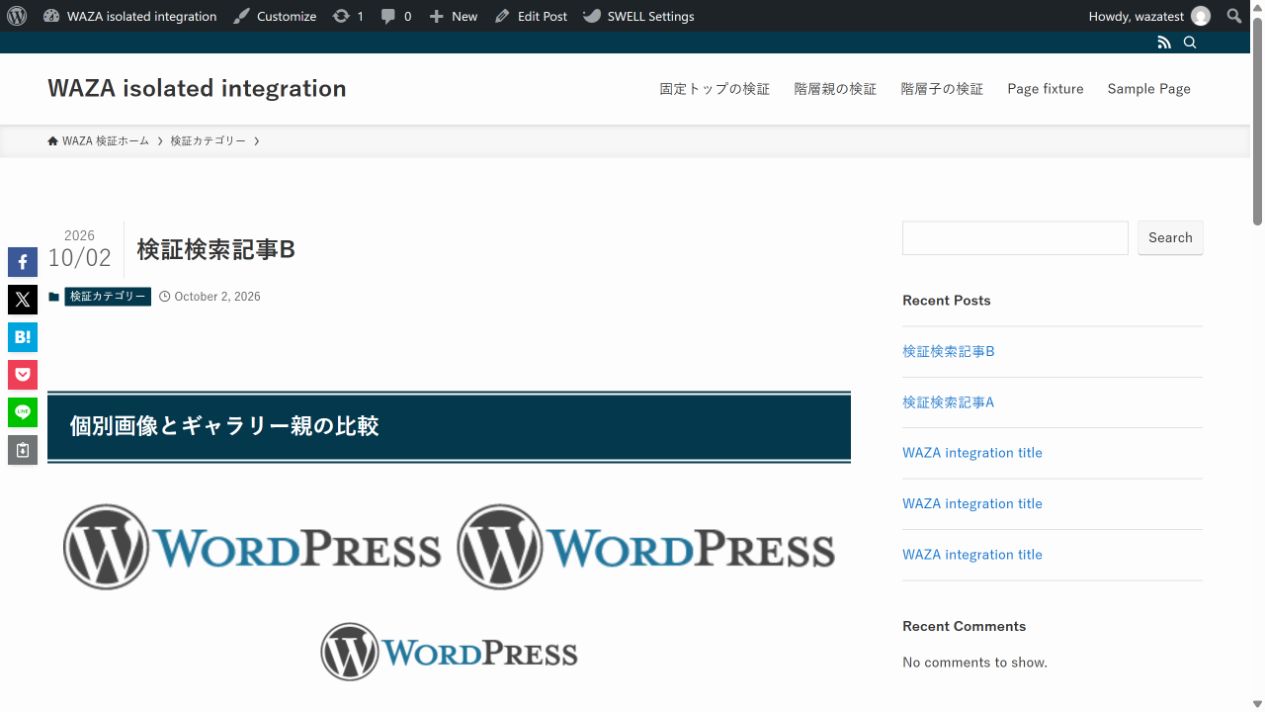This screenshot has width=1265, height=712.
Task: Open recent post 検証検索記事A
Action: (x=948, y=402)
